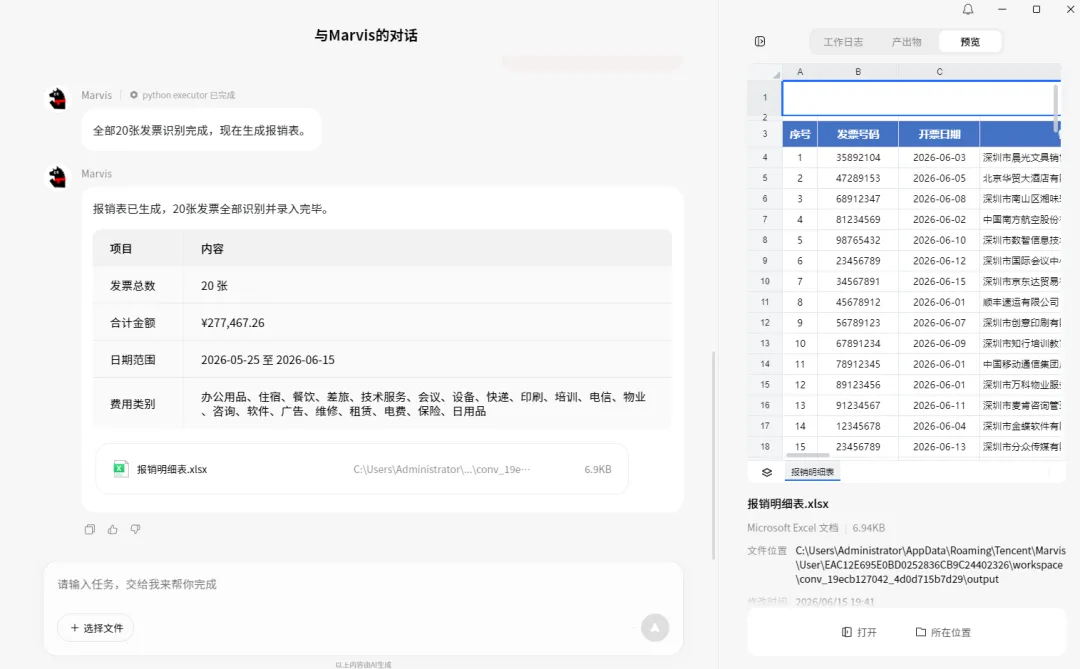Viewport: 1080px width, 669px height.
Task: Click invoice number 67891234
Action: click(858, 344)
